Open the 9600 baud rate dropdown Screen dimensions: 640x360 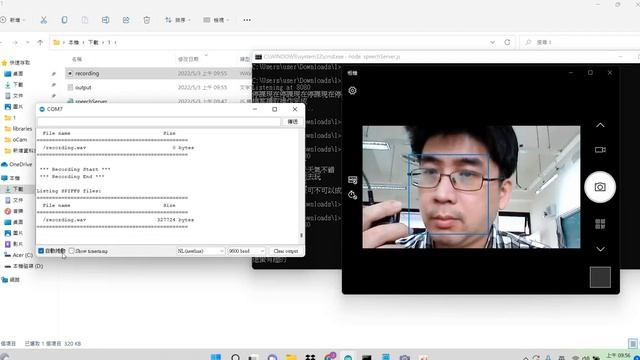pyautogui.click(x=246, y=251)
